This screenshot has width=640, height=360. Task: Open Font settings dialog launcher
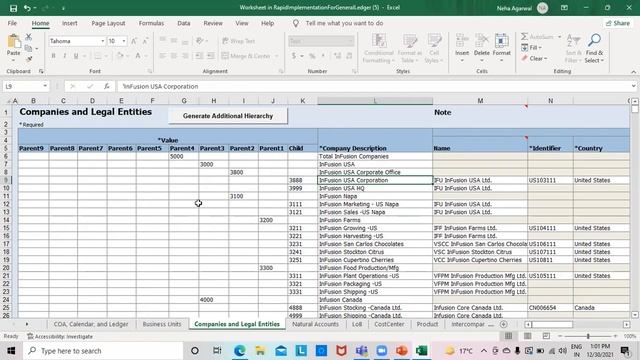tap(150, 71)
